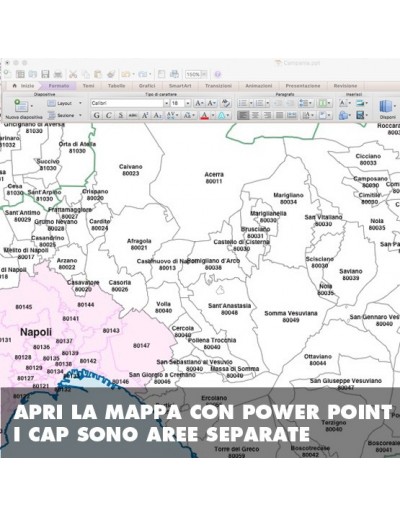Viewport: 400px width, 517px height.
Task: Open the text columns dropdown
Action: (324, 103)
